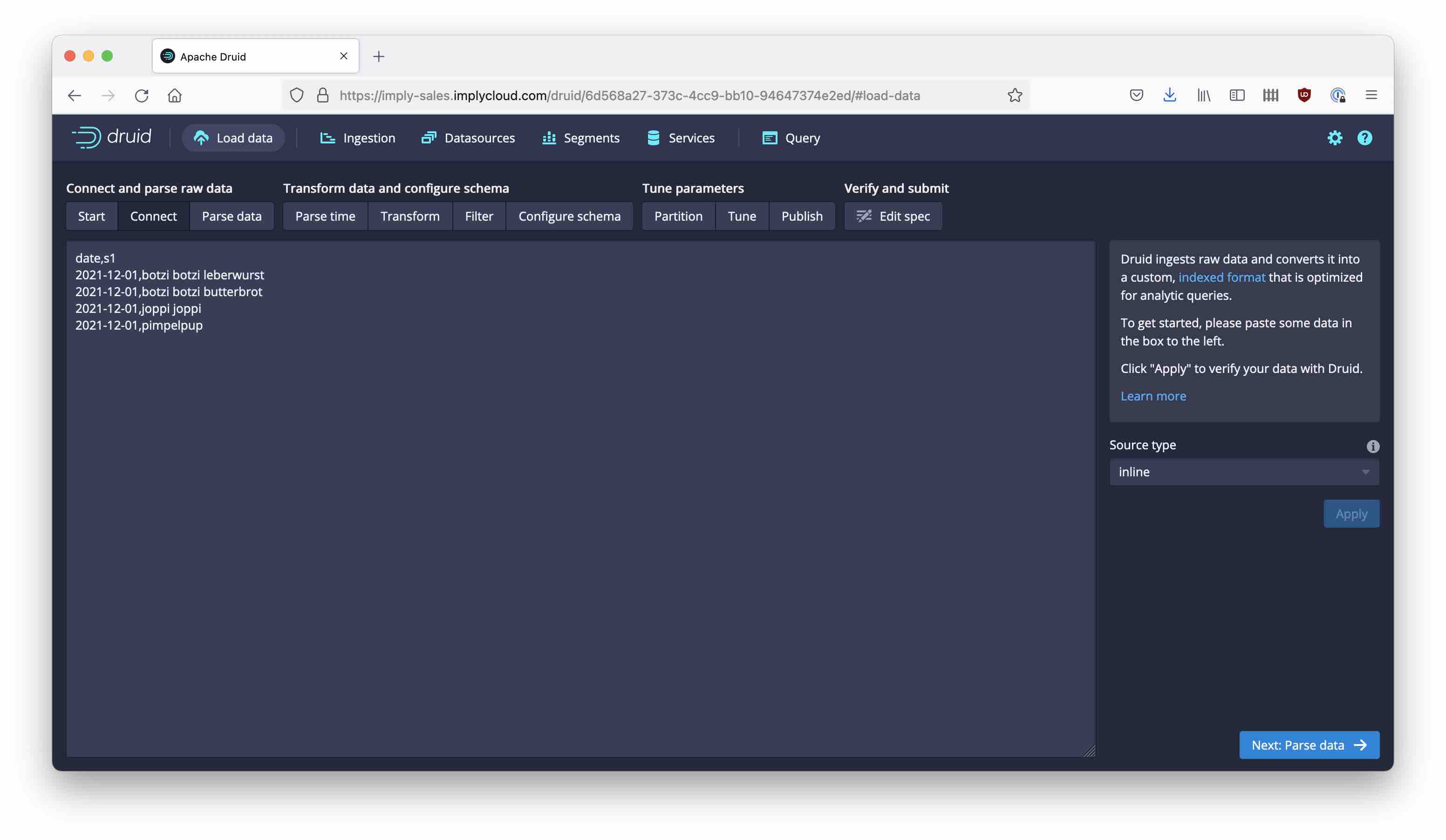Follow the indexed format link
This screenshot has width=1446, height=840.
pos(1221,278)
